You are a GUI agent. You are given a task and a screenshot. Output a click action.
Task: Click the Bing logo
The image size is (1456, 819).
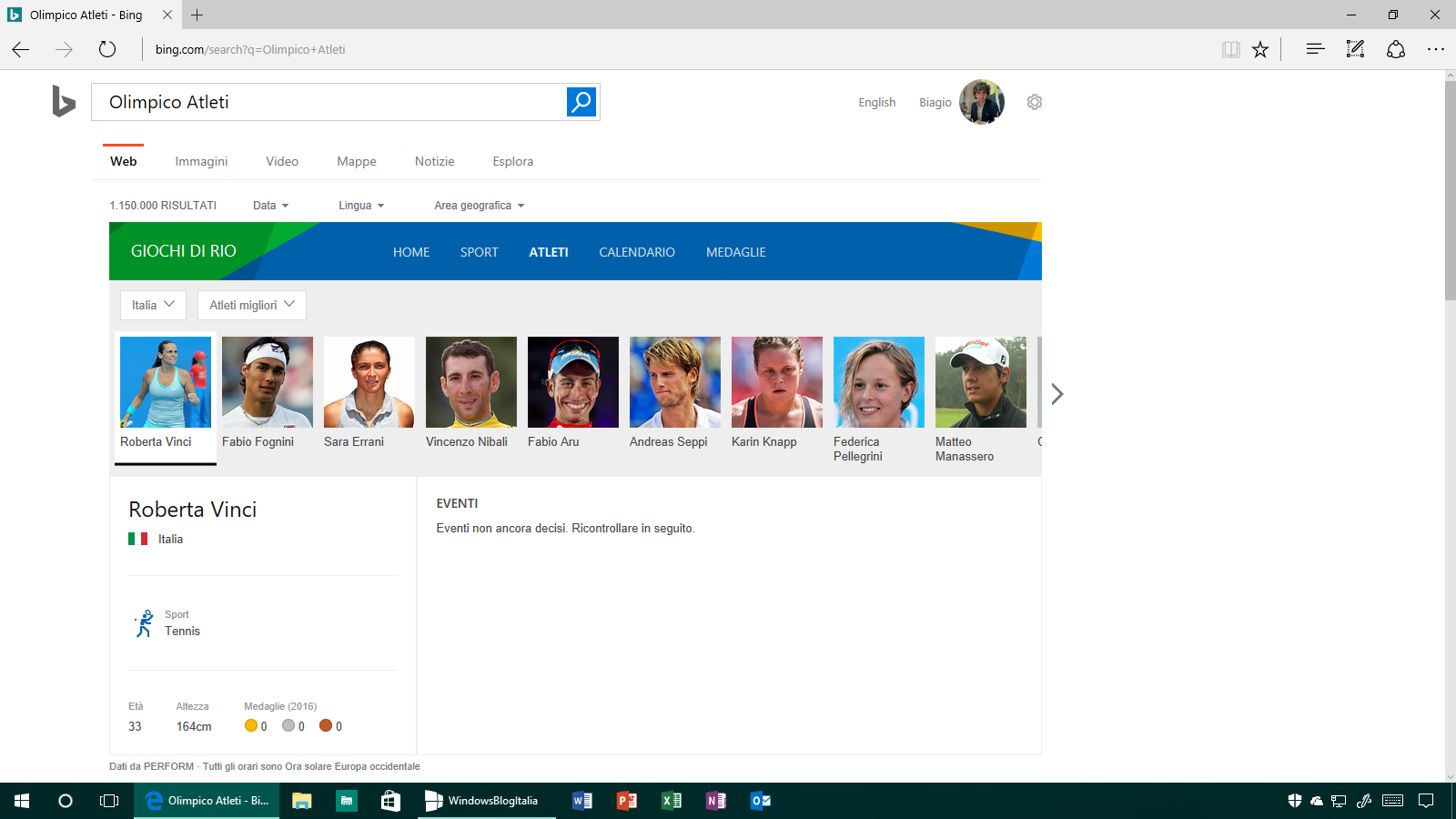(x=63, y=101)
